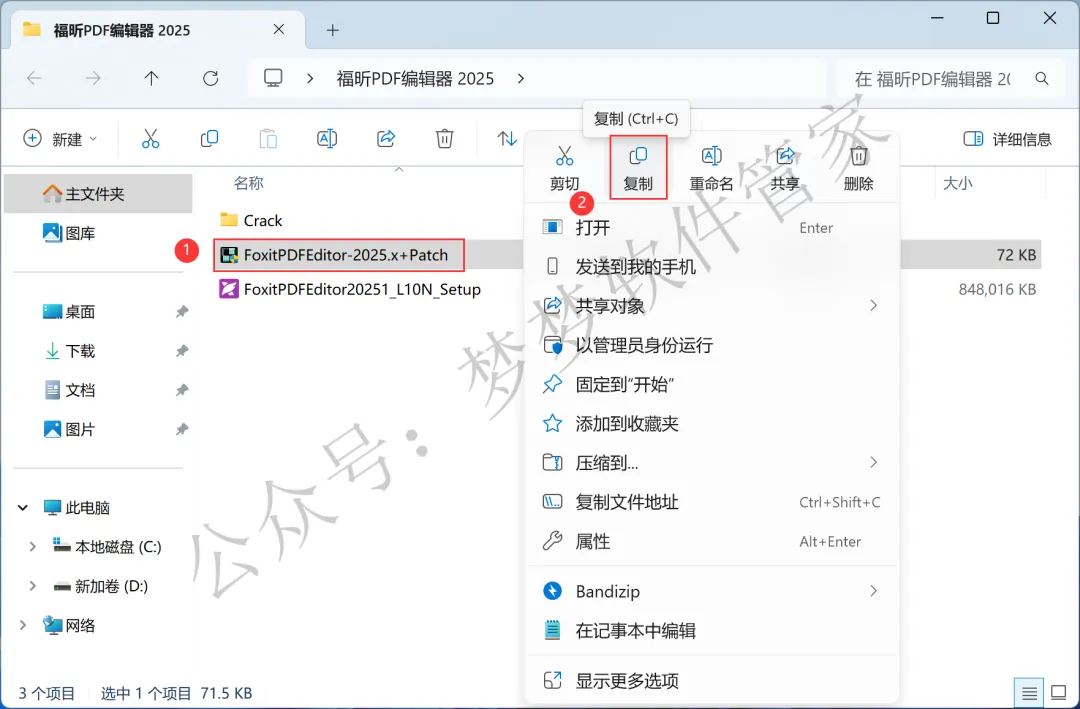Select 删除 in the context menu
Image resolution: width=1080 pixels, height=709 pixels.
click(858, 168)
